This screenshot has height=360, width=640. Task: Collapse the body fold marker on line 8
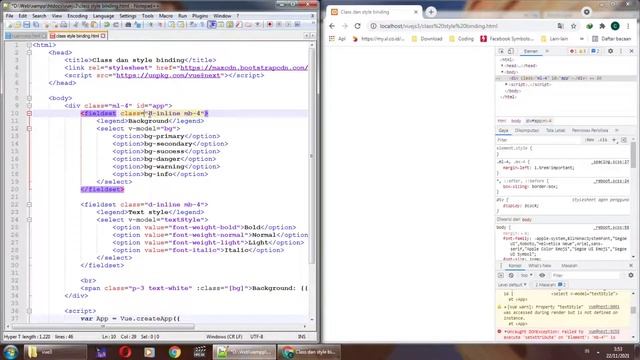point(29,98)
